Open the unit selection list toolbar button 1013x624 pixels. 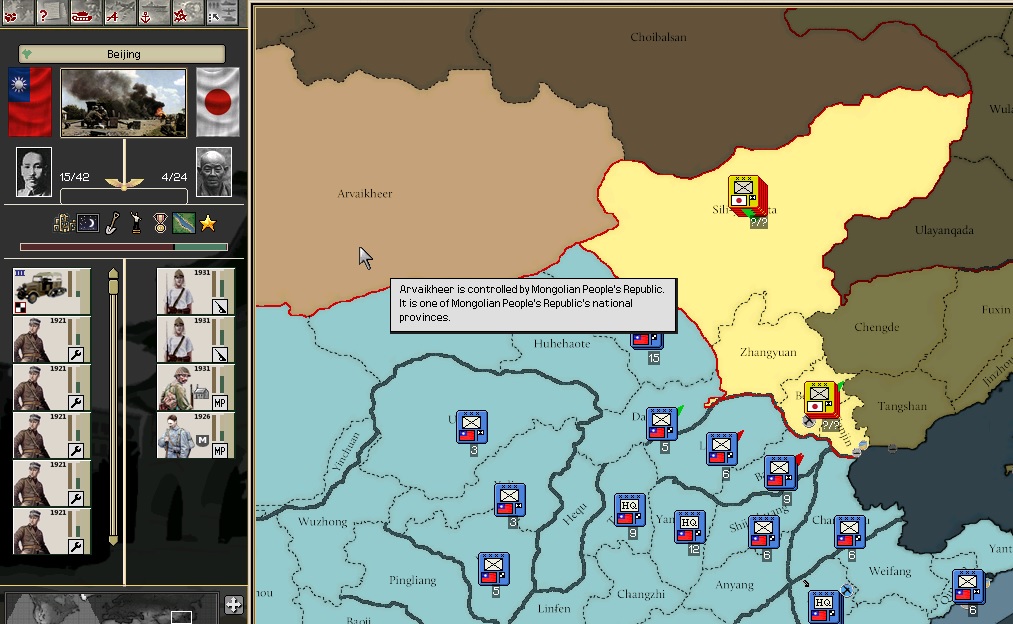point(220,13)
